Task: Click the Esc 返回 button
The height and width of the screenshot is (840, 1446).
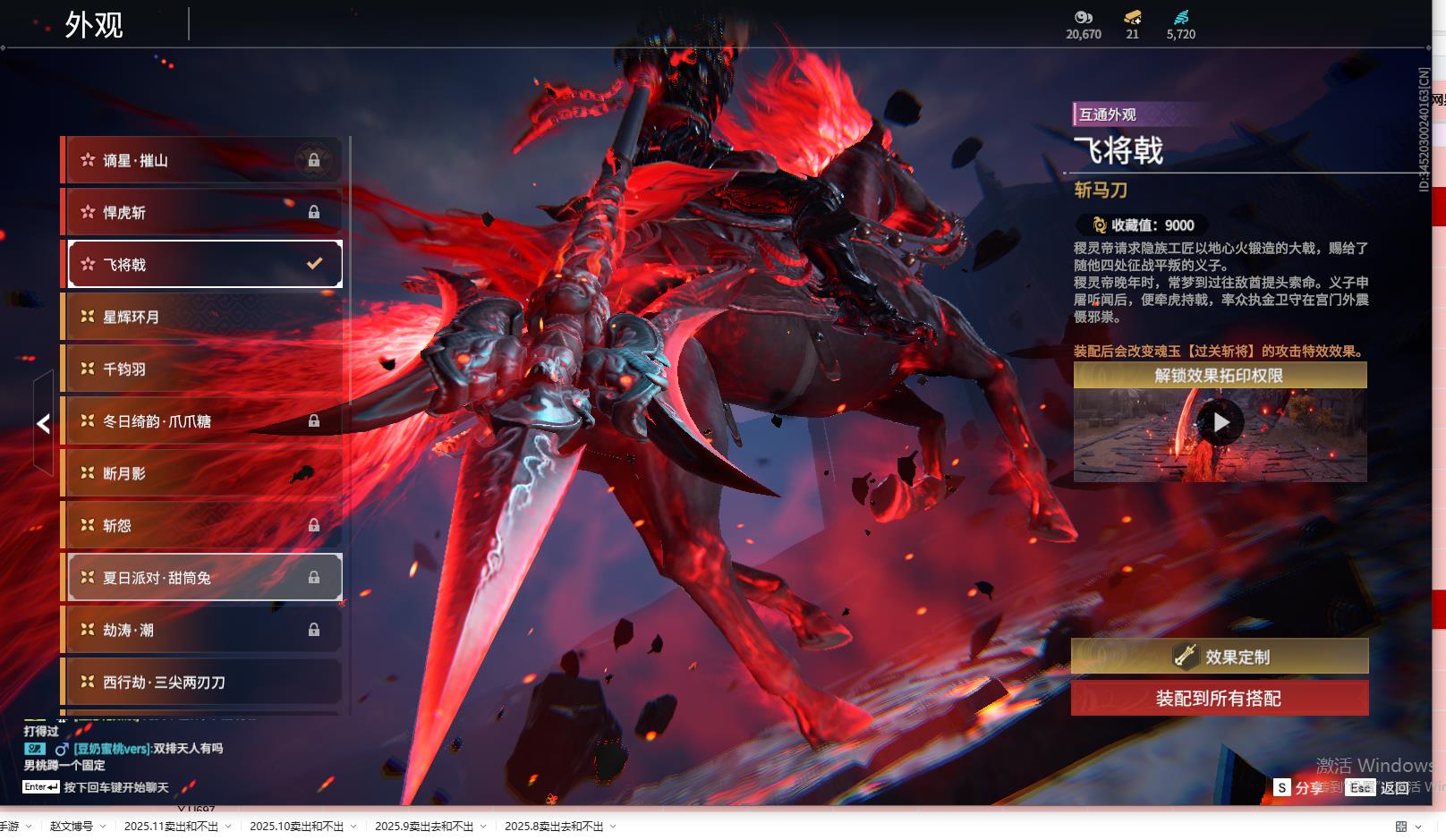Action: [x=1383, y=787]
